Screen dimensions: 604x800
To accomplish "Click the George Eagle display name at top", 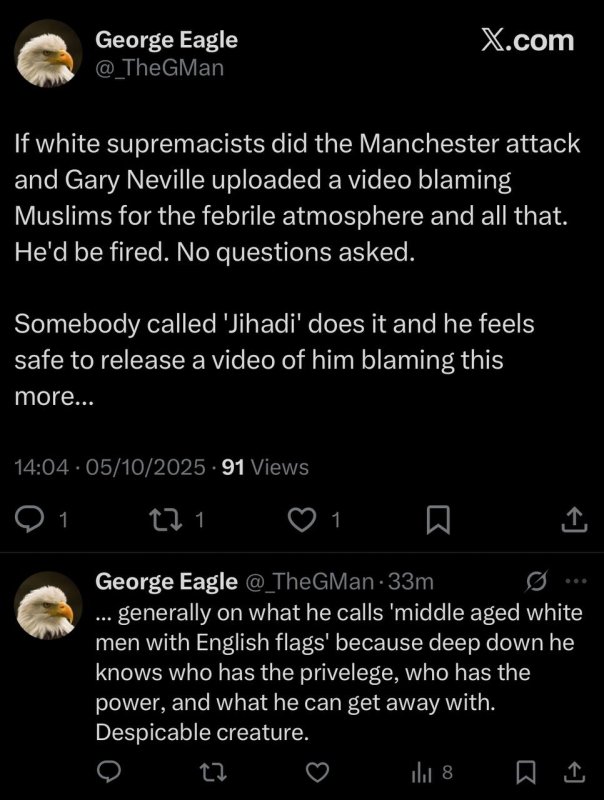I will click(166, 41).
